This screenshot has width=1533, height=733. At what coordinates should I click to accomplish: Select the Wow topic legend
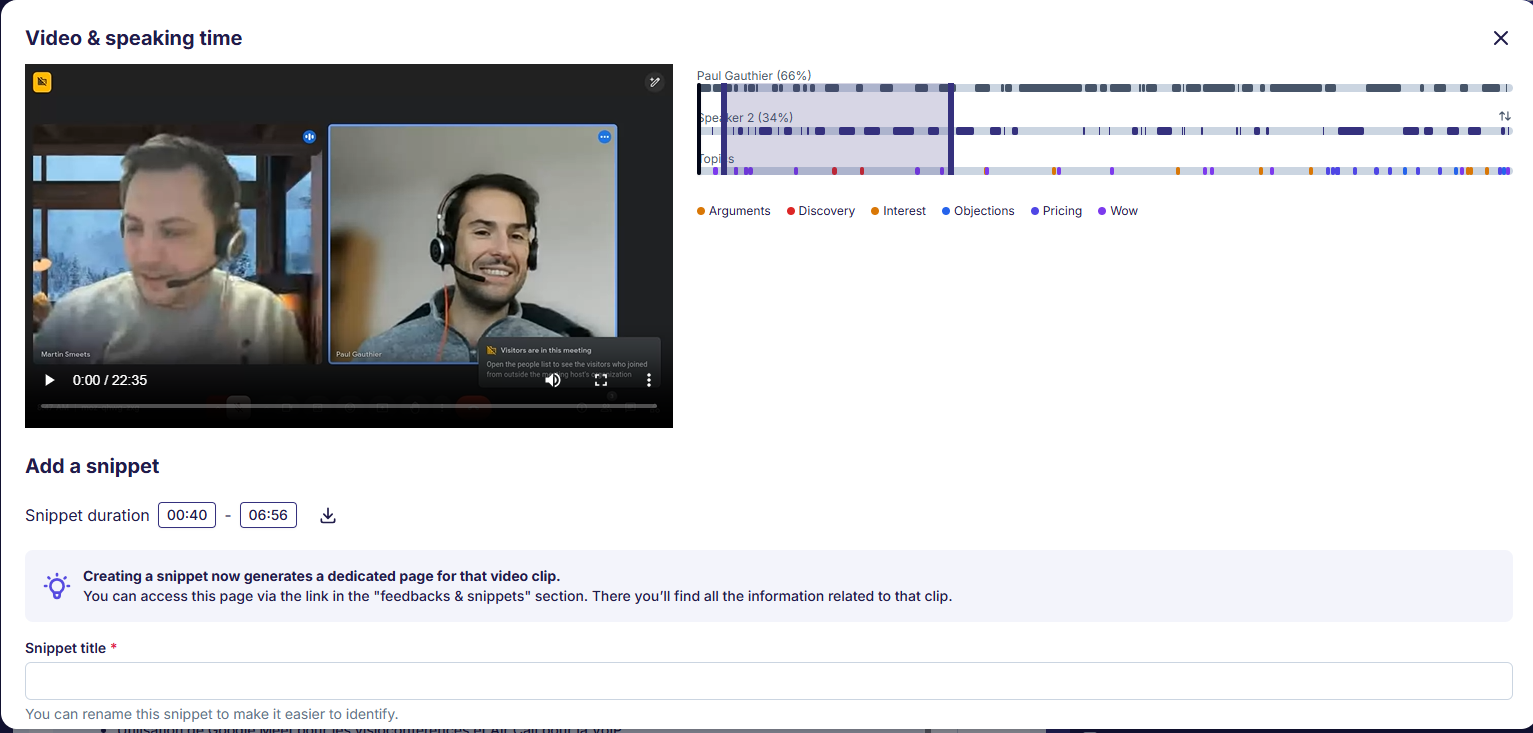click(1118, 211)
